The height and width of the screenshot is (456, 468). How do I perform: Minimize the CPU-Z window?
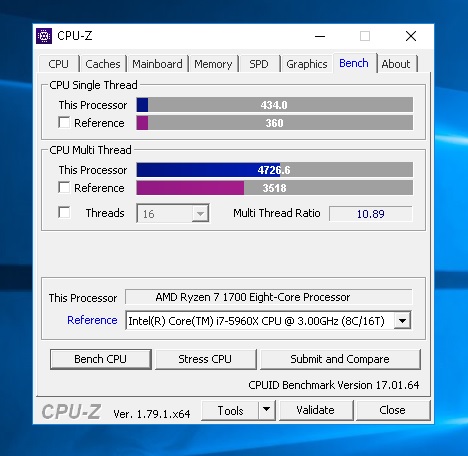(320, 36)
